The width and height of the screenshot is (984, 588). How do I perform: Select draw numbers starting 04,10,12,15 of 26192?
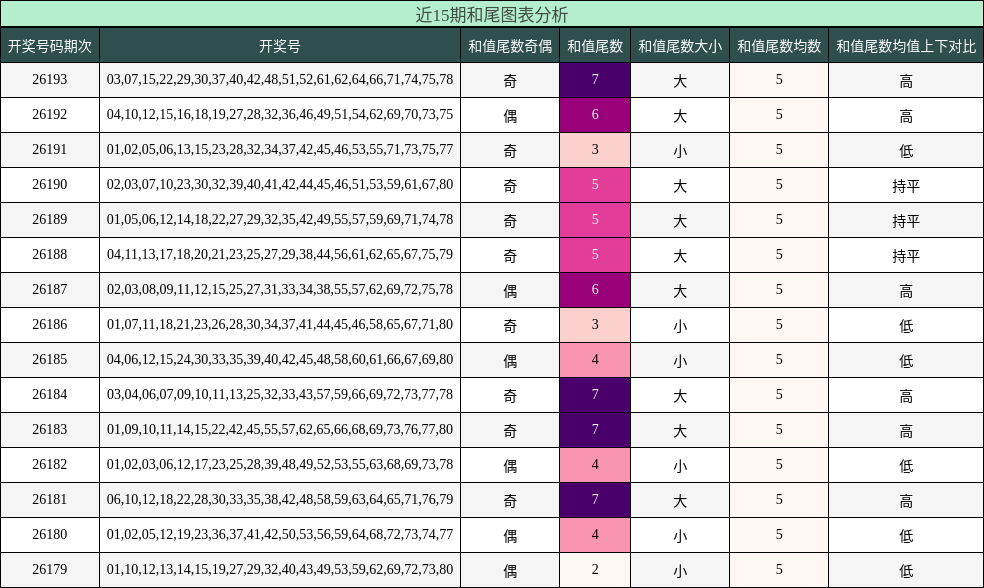pyautogui.click(x=280, y=115)
